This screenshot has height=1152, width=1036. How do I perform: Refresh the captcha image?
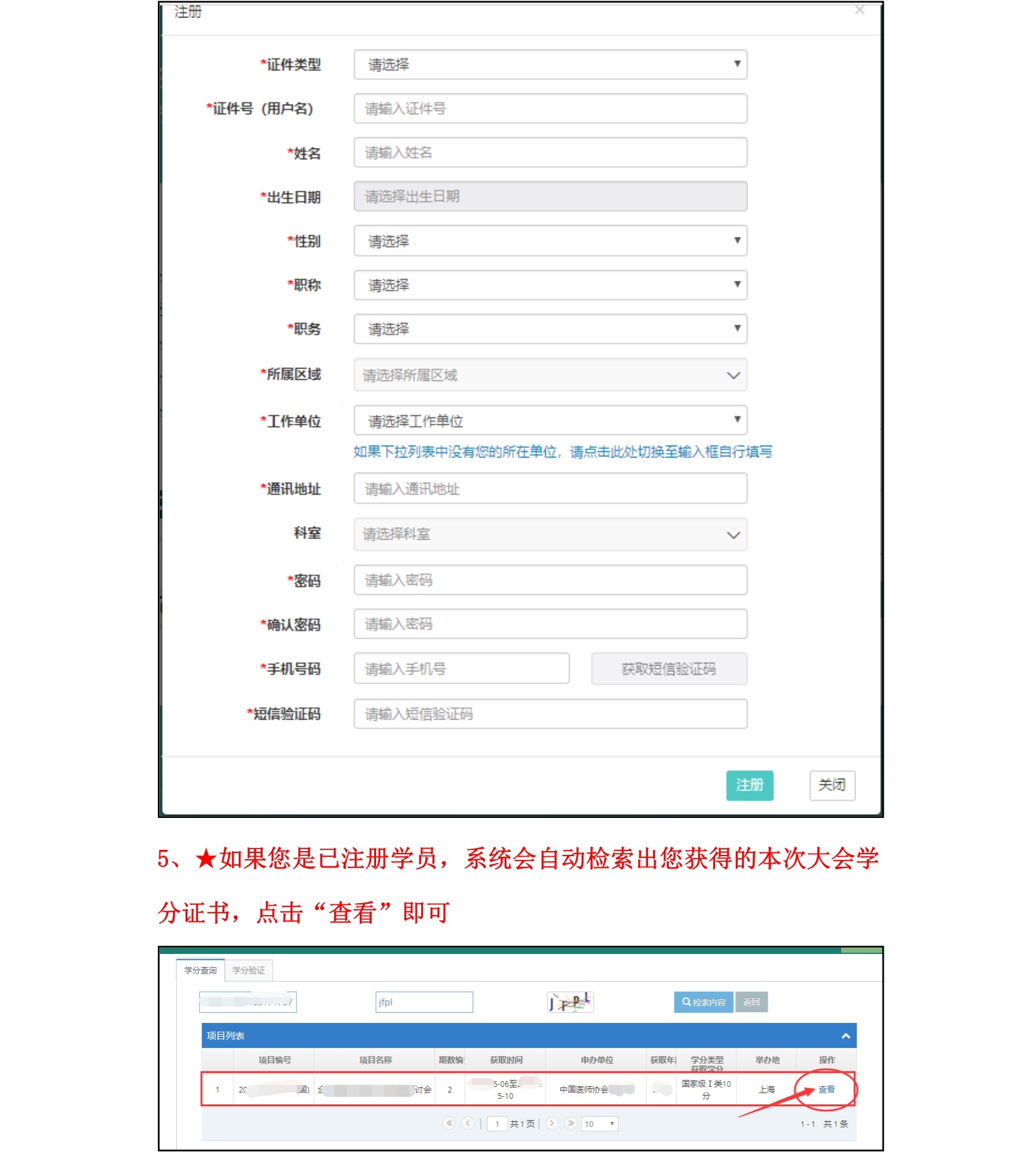[570, 1002]
